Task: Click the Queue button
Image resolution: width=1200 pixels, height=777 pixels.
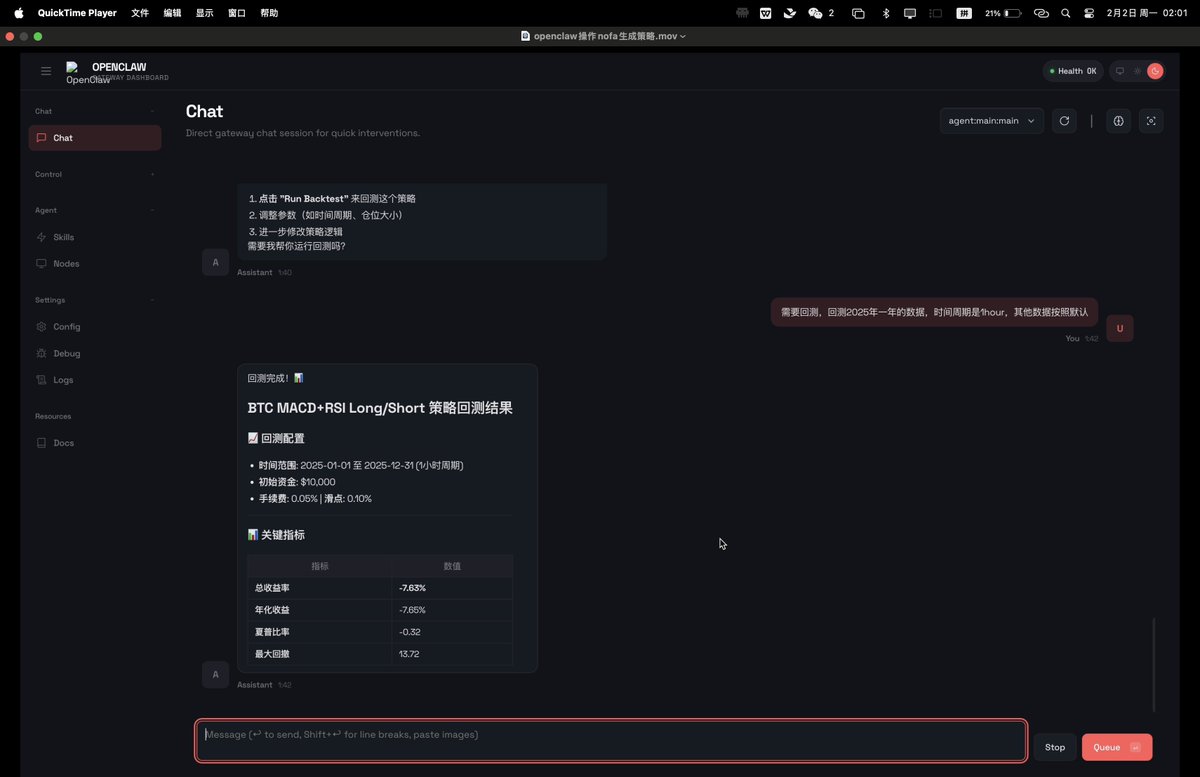Action: click(x=1117, y=747)
